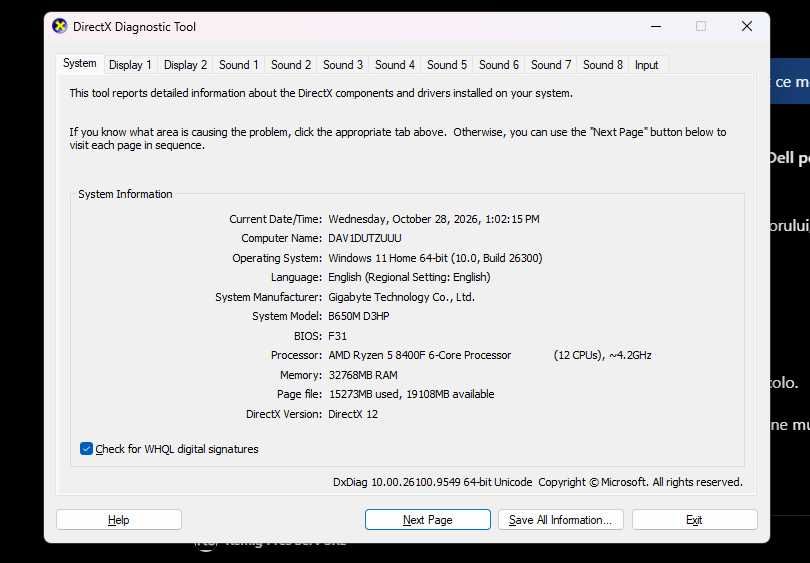The height and width of the screenshot is (563, 810).
Task: Switch to the Sound 1 tab
Action: [239, 65]
